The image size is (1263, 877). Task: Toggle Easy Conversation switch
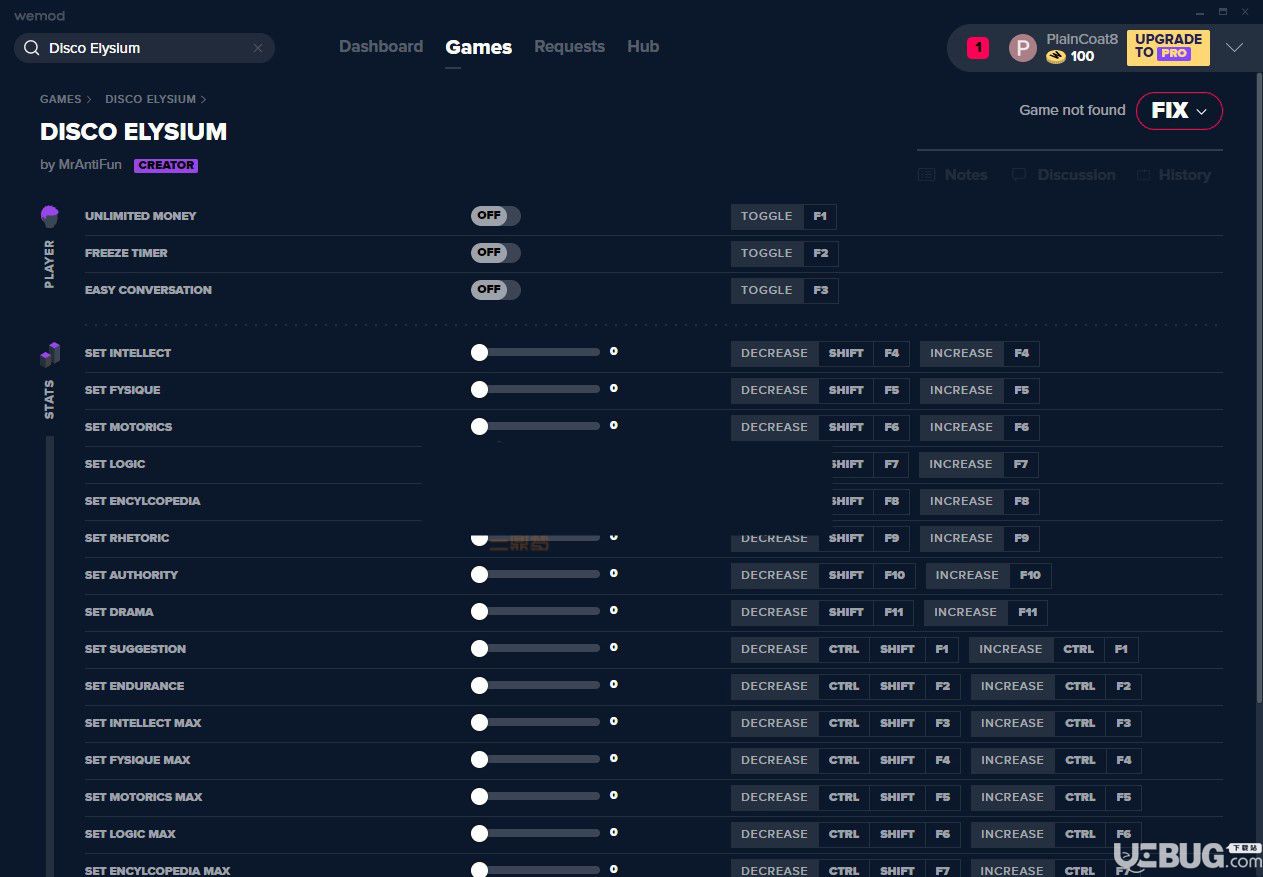pyautogui.click(x=496, y=290)
